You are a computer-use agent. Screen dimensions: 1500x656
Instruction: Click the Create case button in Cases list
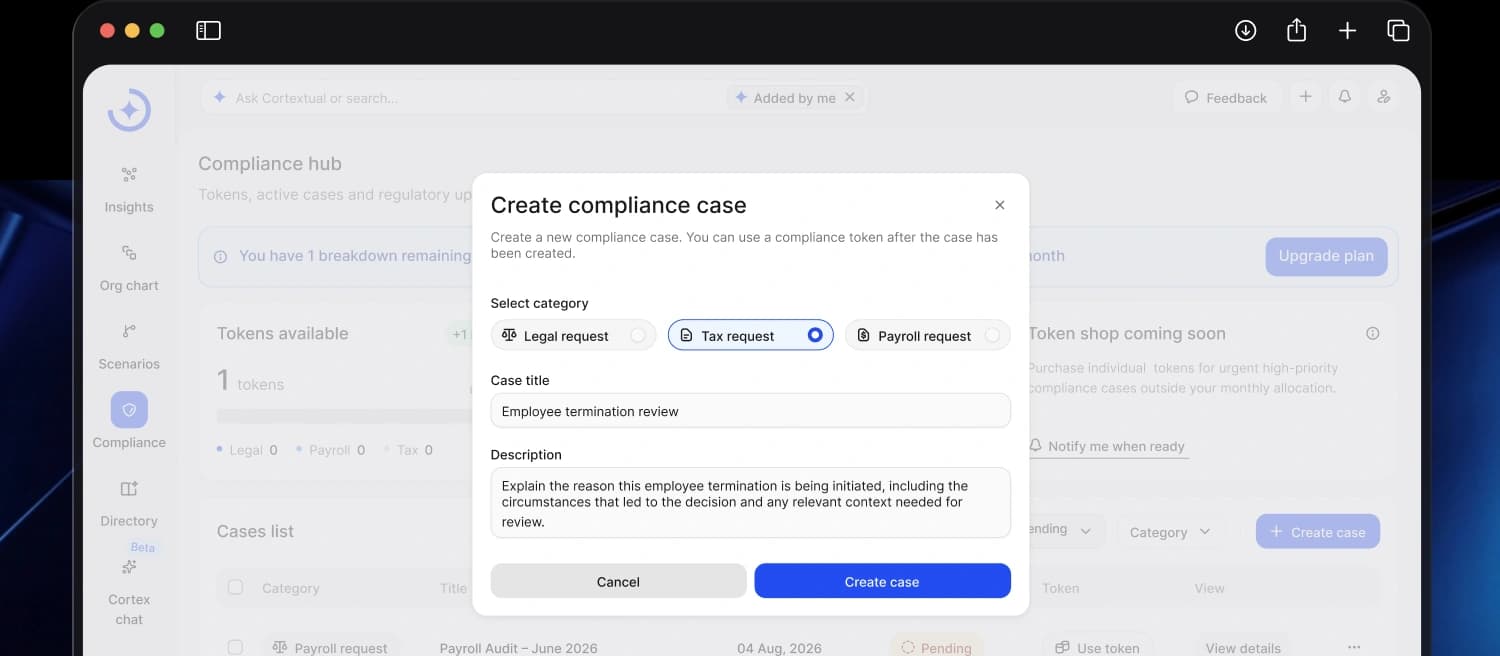click(1318, 532)
